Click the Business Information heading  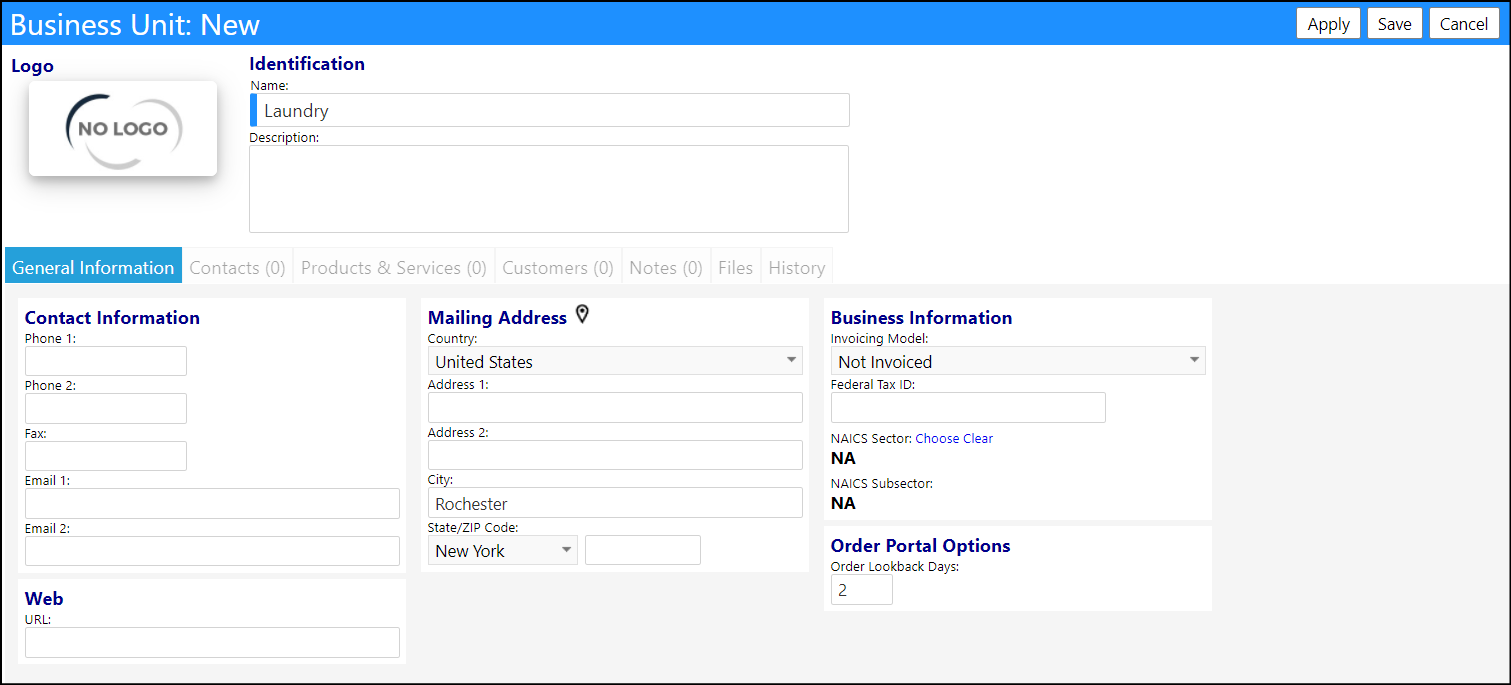point(921,317)
